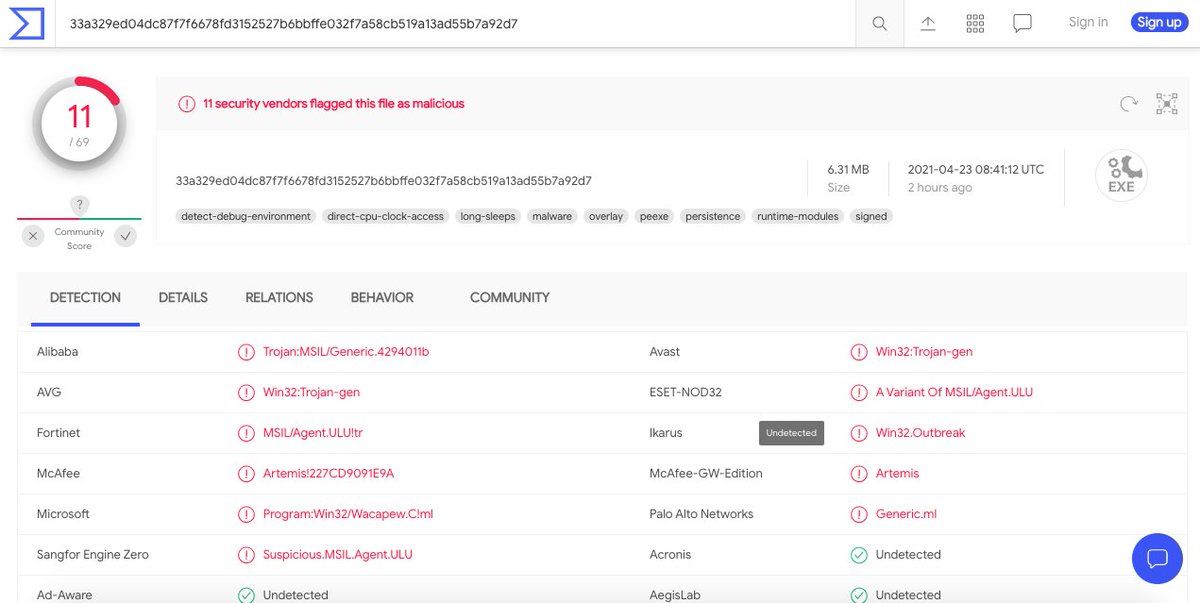Click the Sign up button
Image resolution: width=1200 pixels, height=603 pixels.
point(1159,22)
